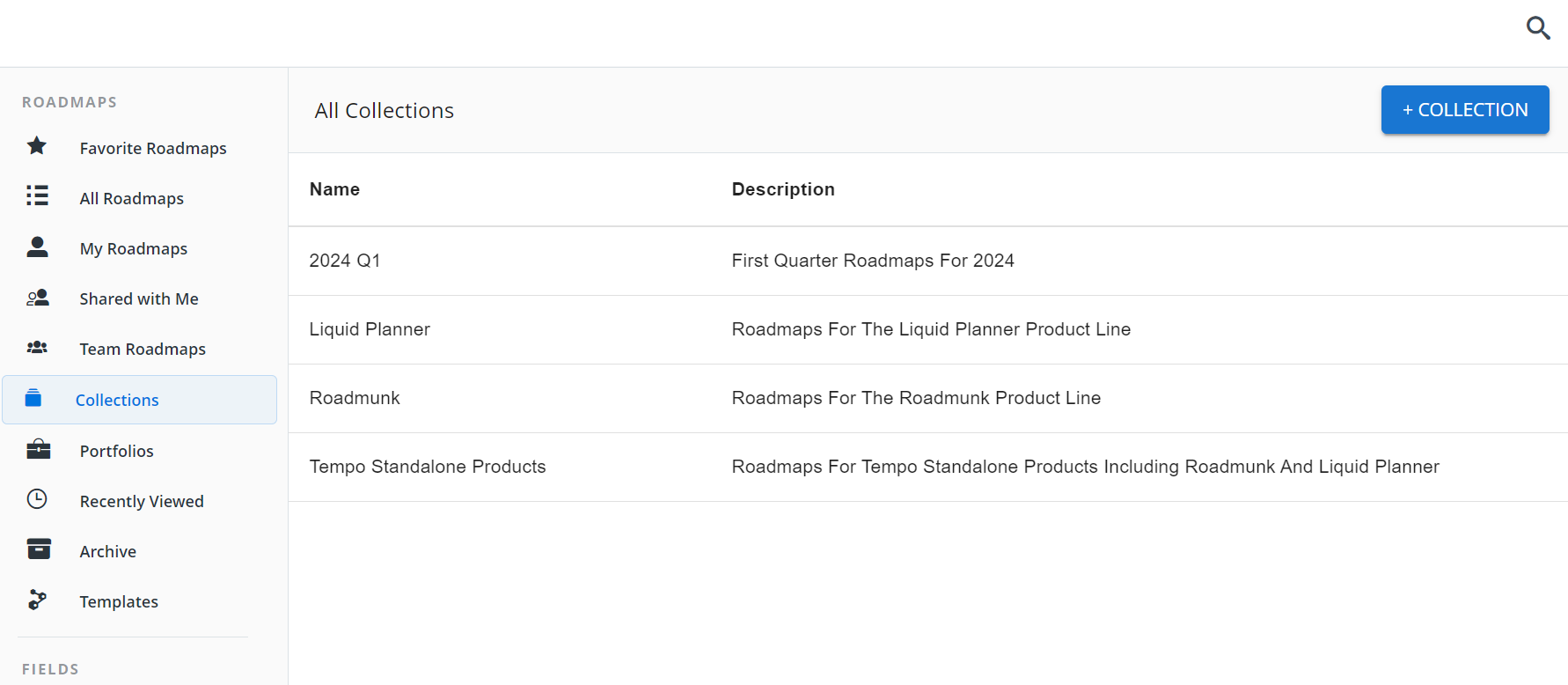Screen dimensions: 1568x685
Task: Click the Archive box icon
Action: pos(39,549)
